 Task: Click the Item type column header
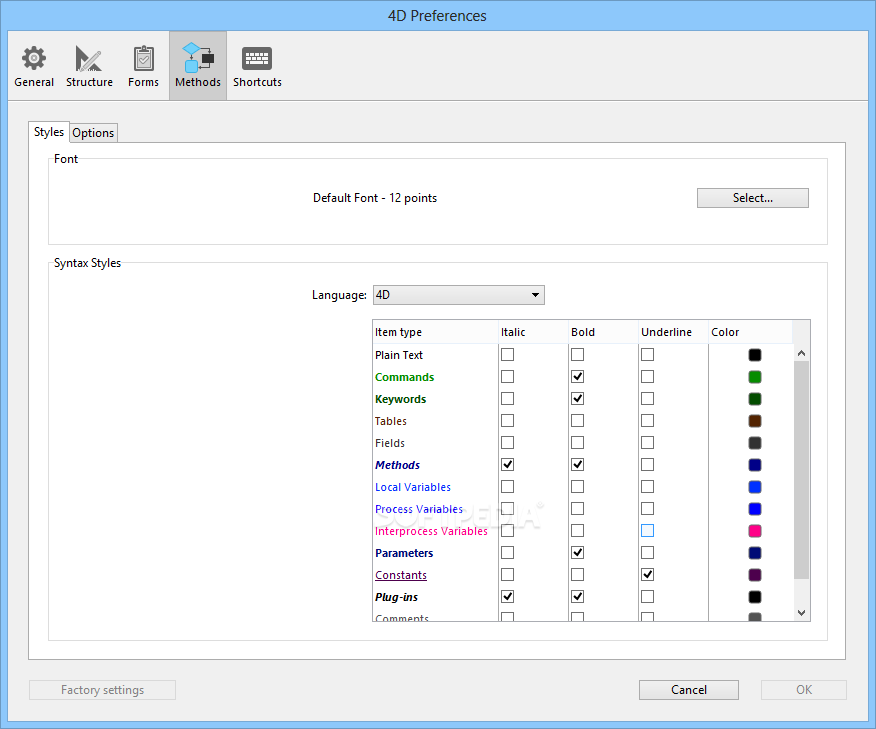(x=435, y=332)
